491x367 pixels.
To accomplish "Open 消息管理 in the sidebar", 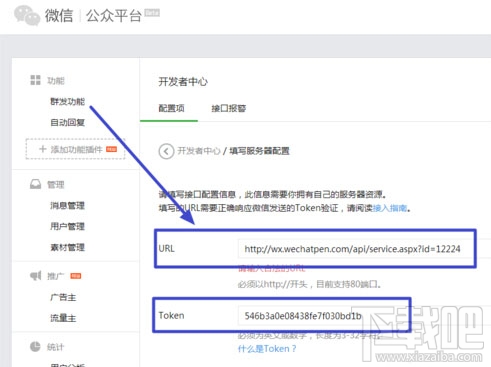I will [68, 205].
